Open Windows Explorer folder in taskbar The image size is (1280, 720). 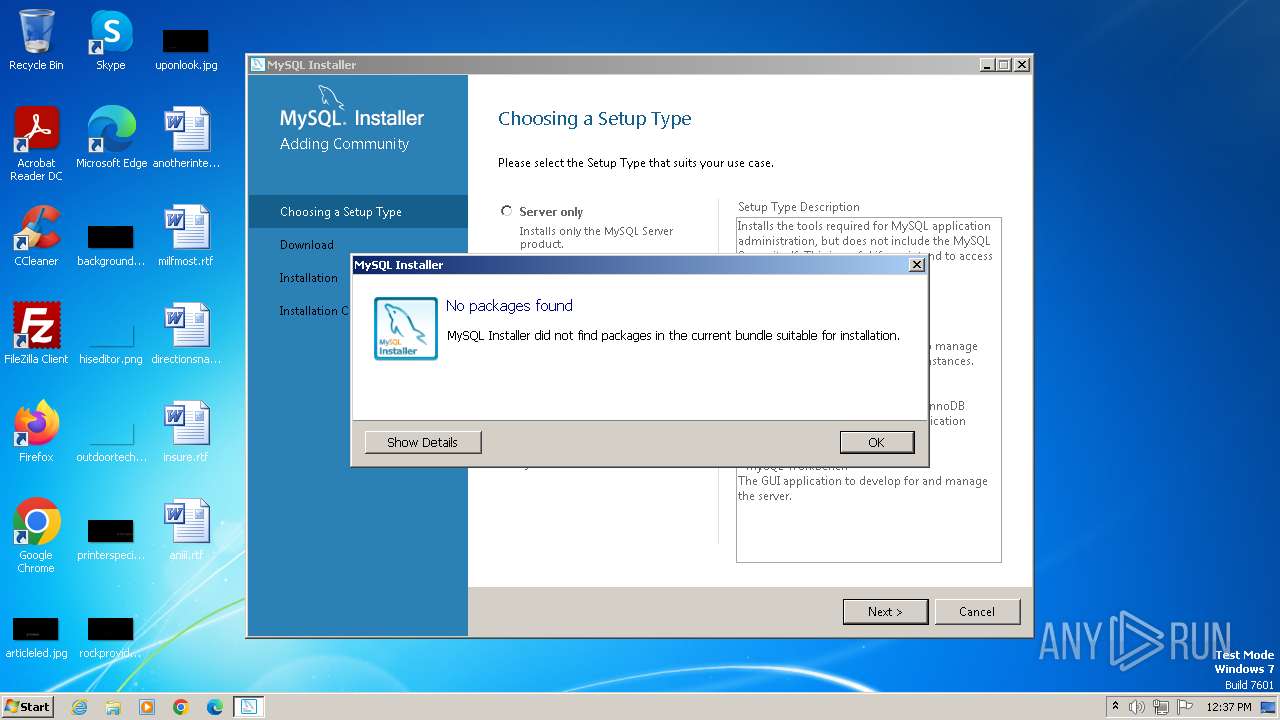113,707
